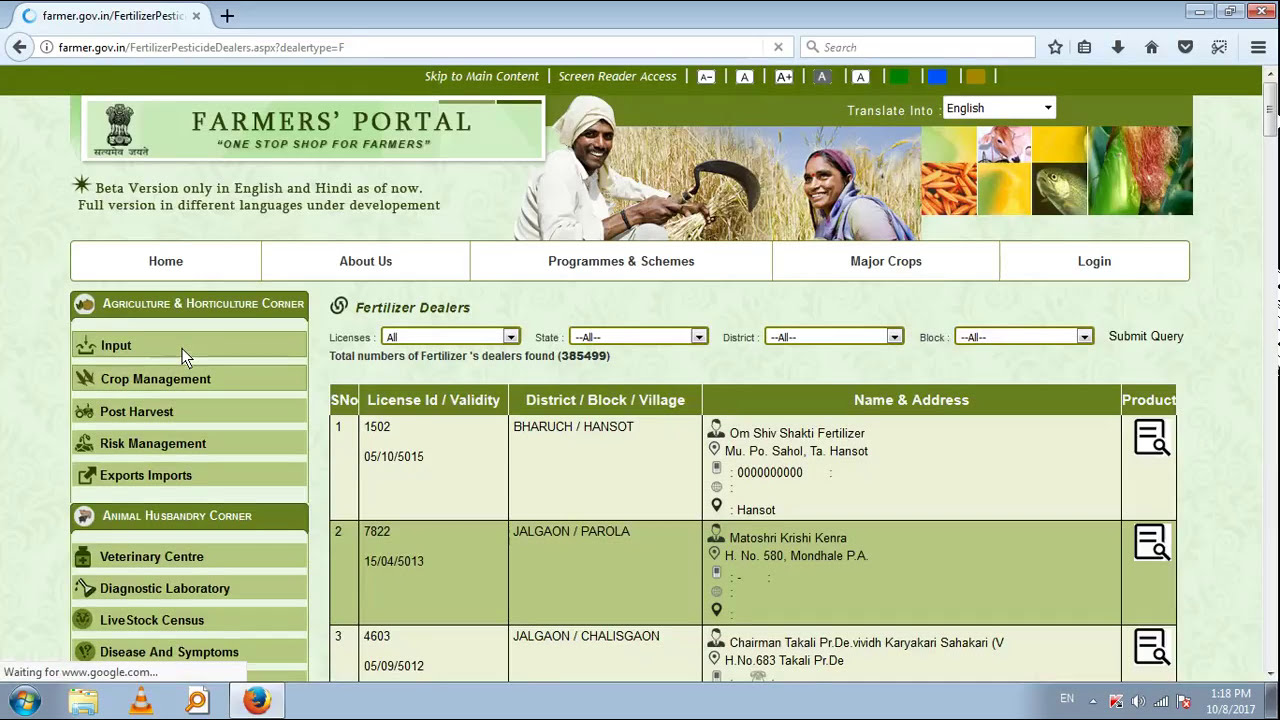The height and width of the screenshot is (720, 1280).
Task: Select Input in the agriculture sidebar
Action: 189,345
